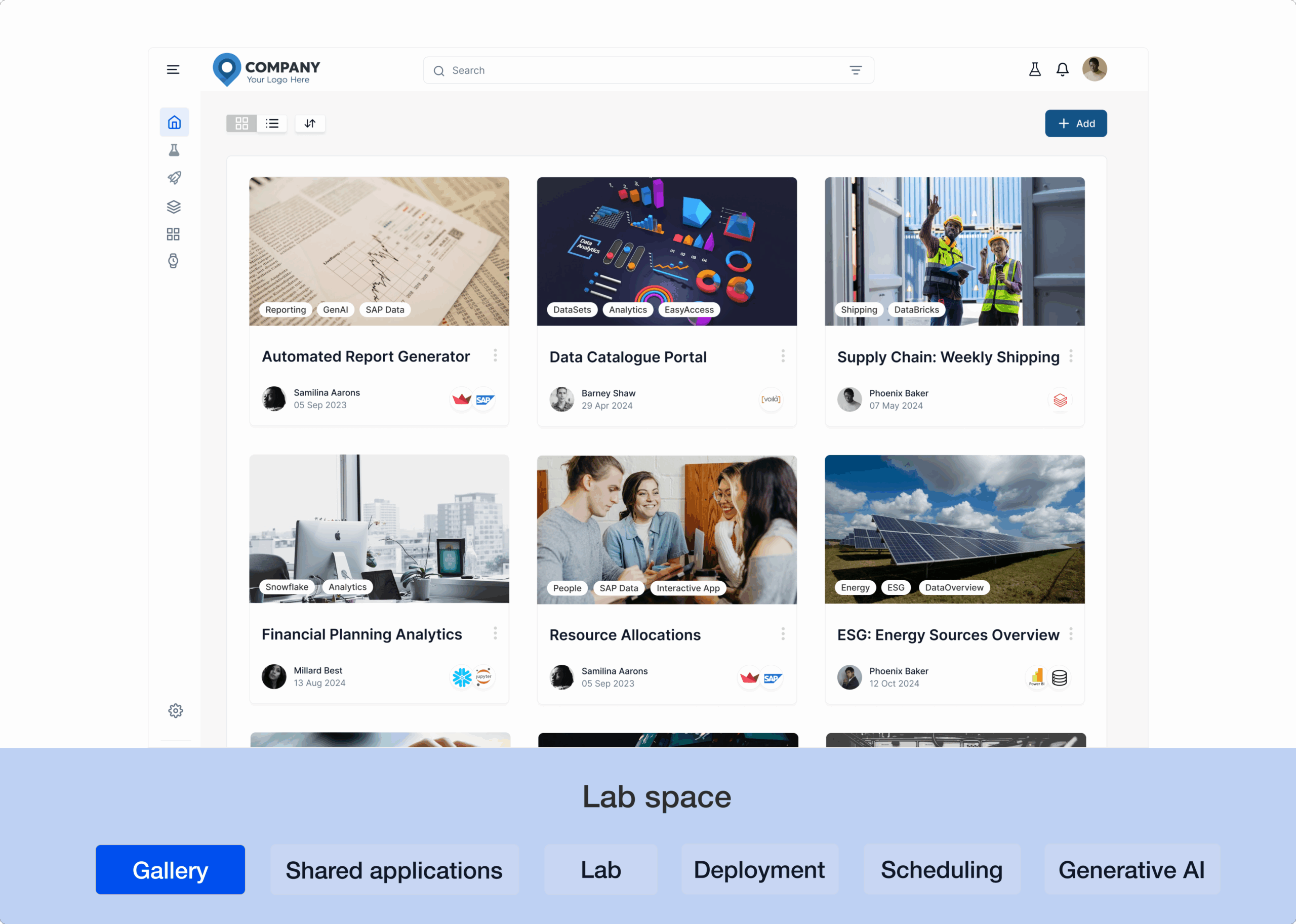
Task: Select the Gallery tab
Action: (x=170, y=869)
